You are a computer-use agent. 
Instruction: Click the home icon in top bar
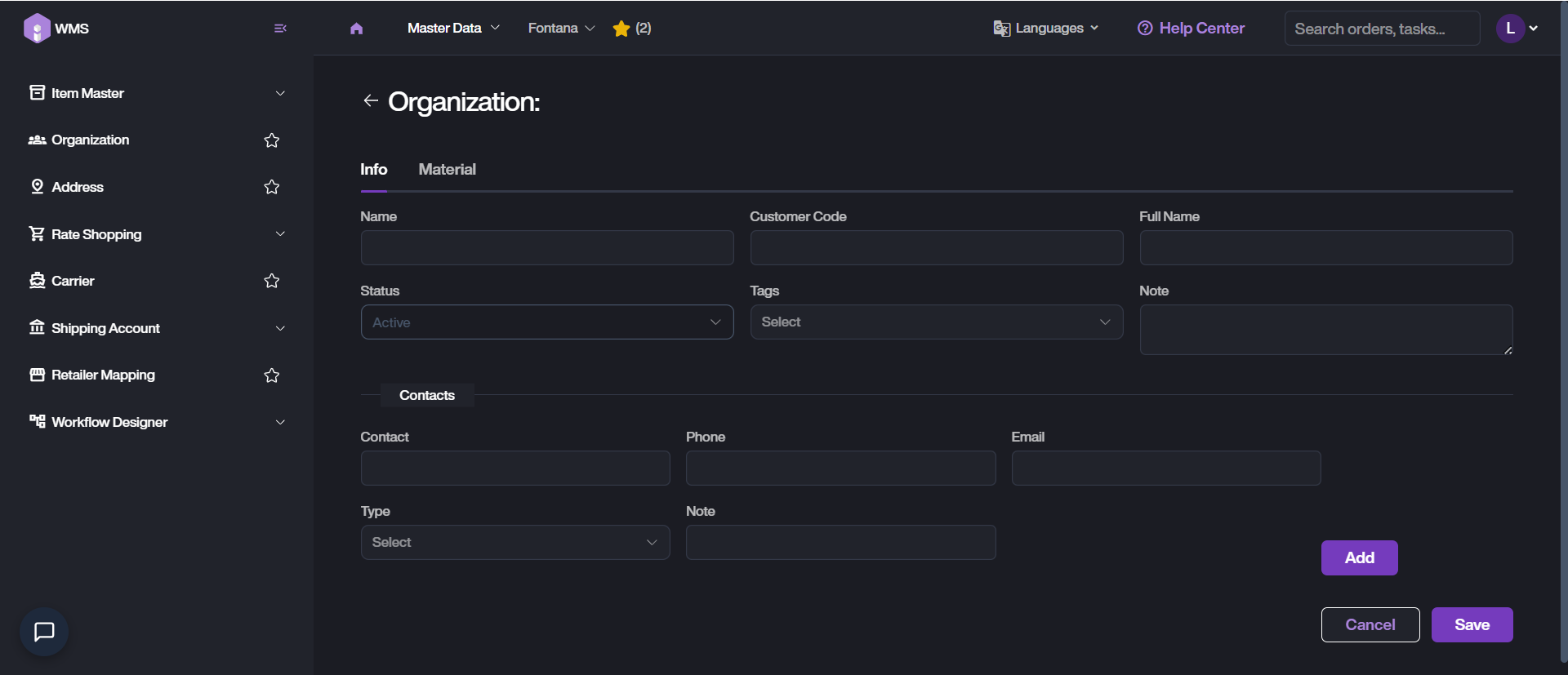(x=356, y=29)
